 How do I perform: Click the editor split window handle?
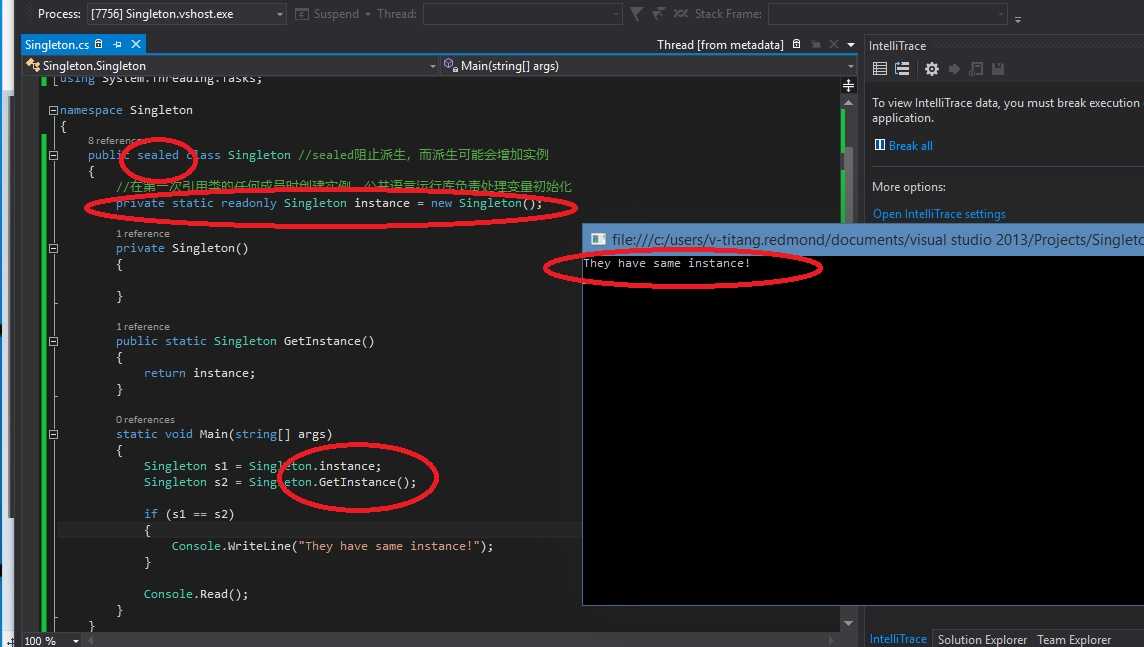tap(849, 86)
